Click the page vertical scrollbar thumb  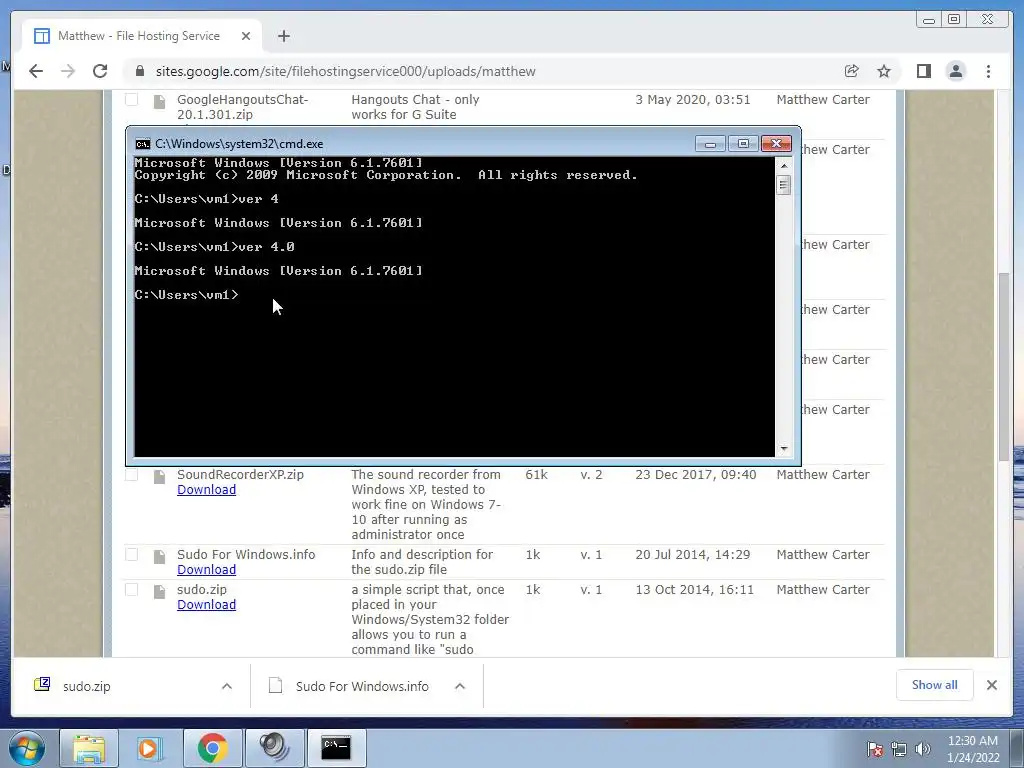tap(1004, 366)
